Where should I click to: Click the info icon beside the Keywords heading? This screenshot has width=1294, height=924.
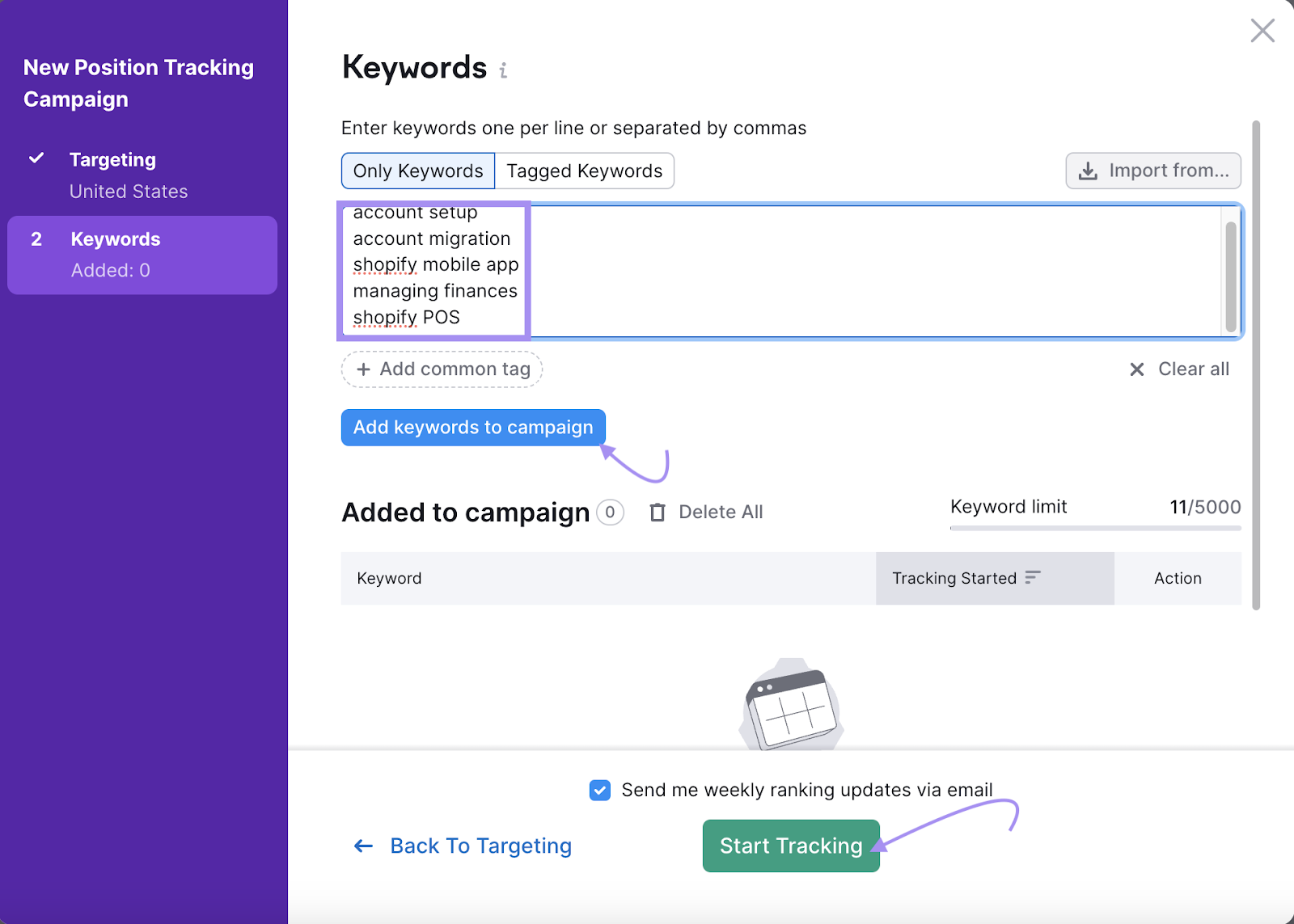click(x=503, y=70)
